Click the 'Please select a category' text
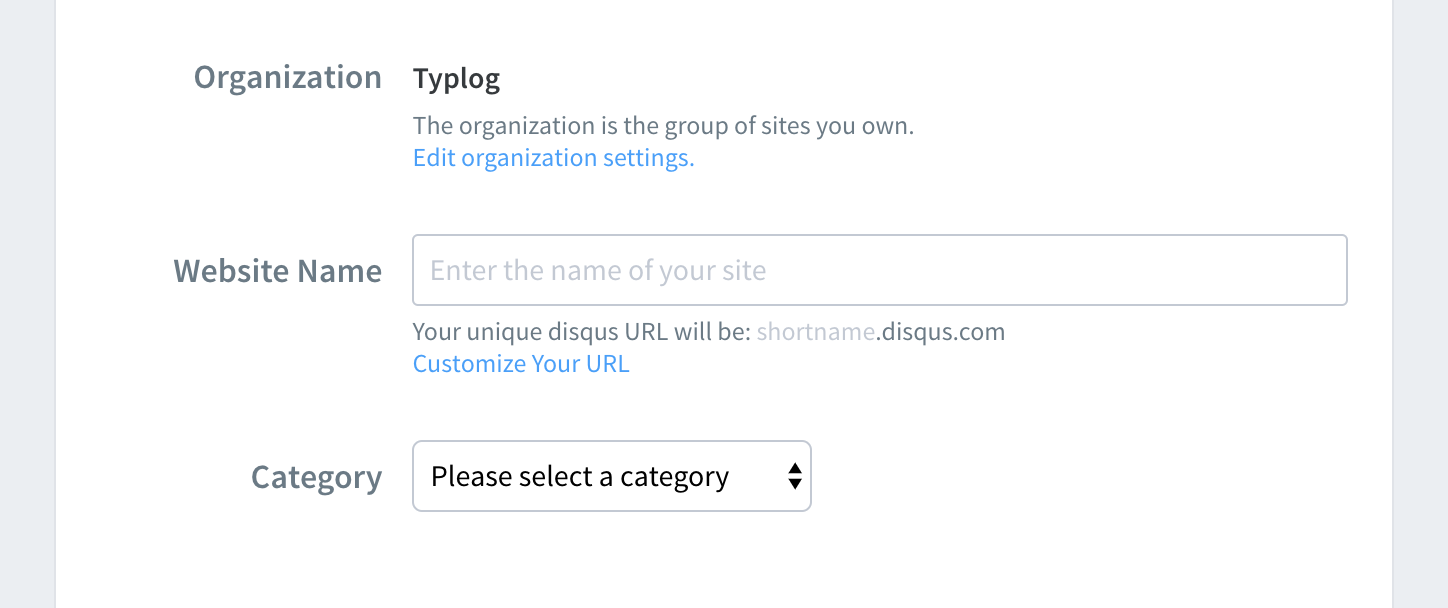This screenshot has height=608, width=1448. tap(580, 477)
